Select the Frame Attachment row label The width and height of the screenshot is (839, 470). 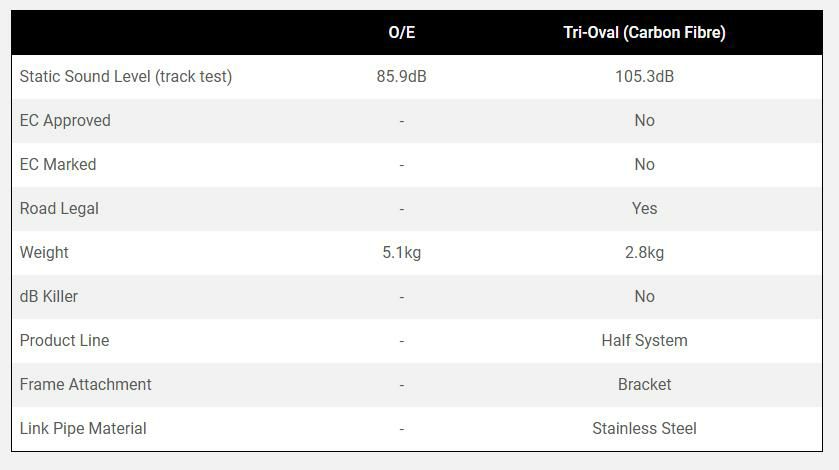point(86,384)
